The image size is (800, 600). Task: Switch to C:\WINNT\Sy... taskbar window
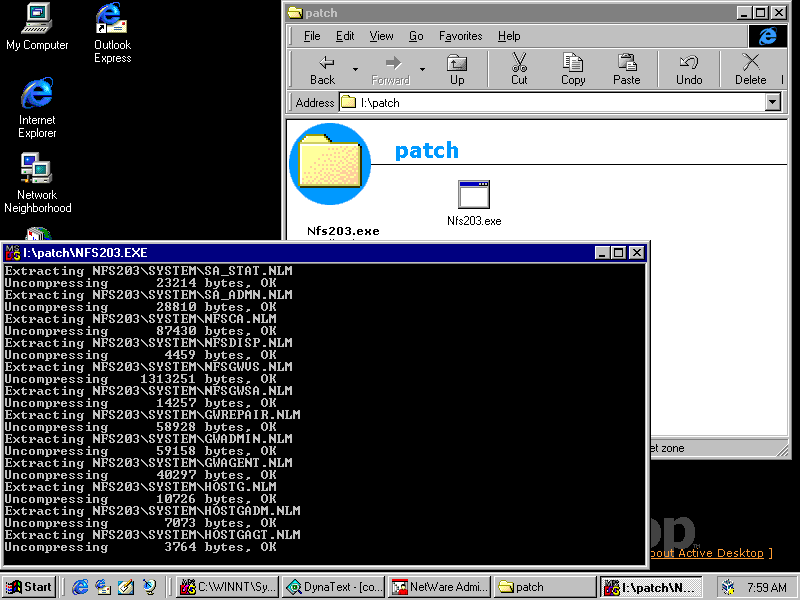coord(228,587)
